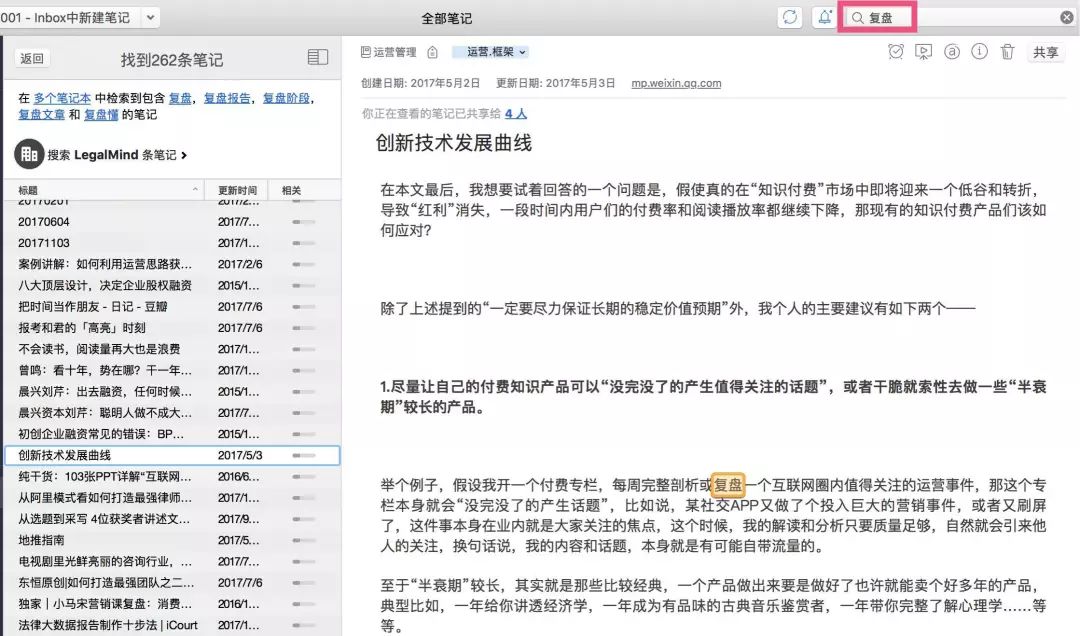Select the note 地推指南
The width and height of the screenshot is (1080, 636).
tap(172, 540)
